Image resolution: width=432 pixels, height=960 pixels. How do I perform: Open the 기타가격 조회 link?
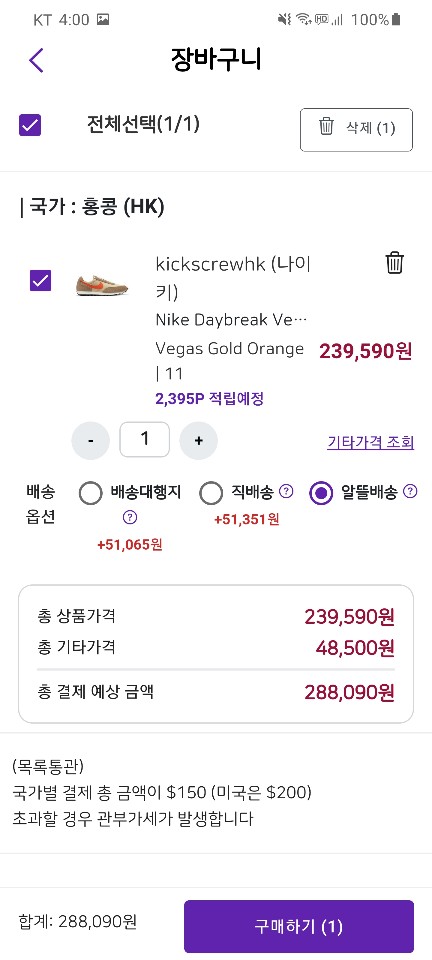tap(371, 442)
